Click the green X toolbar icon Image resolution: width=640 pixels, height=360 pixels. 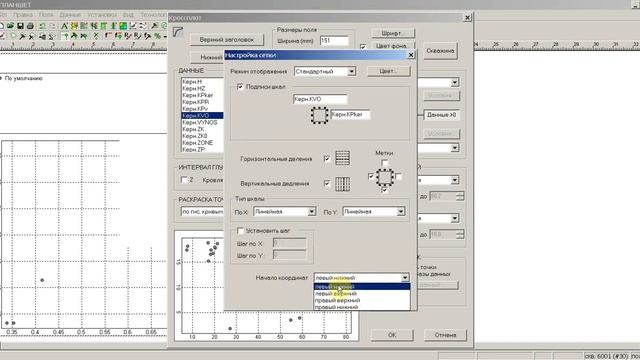coord(96,36)
